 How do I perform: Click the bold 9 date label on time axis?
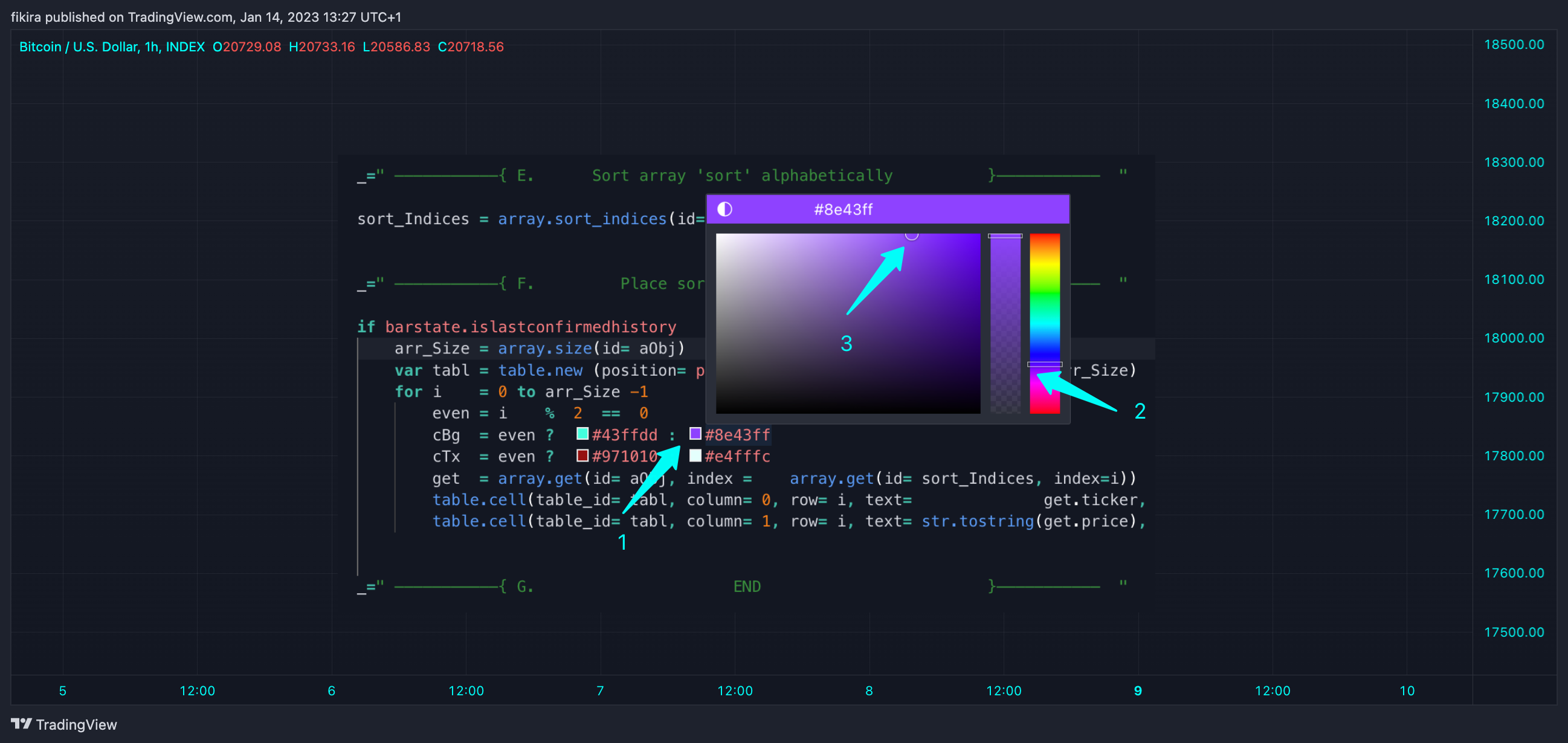point(1138,690)
